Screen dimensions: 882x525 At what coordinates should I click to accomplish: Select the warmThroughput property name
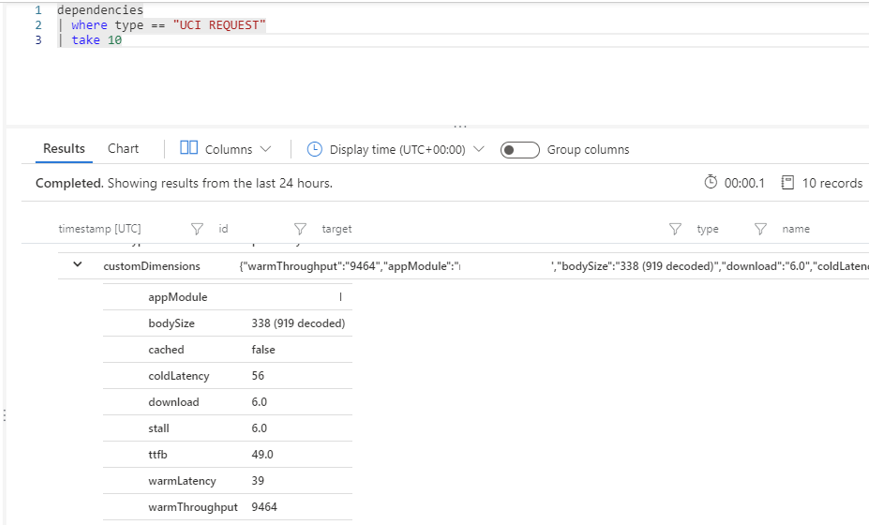192,507
